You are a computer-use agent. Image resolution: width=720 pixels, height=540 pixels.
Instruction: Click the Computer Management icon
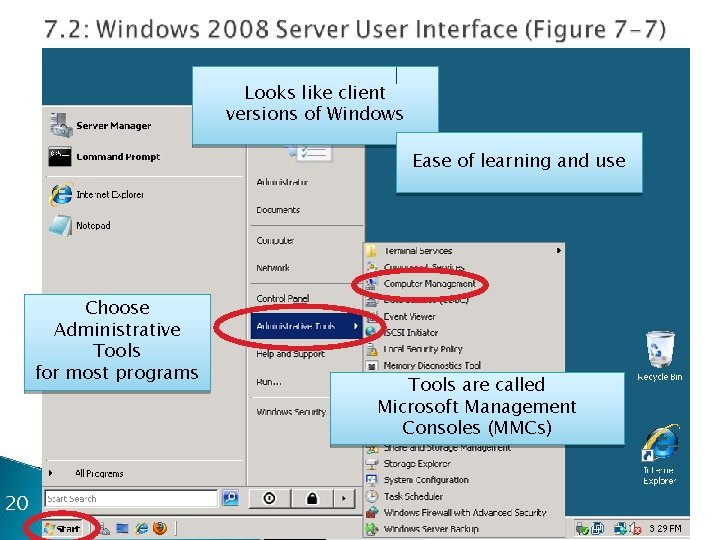(371, 284)
